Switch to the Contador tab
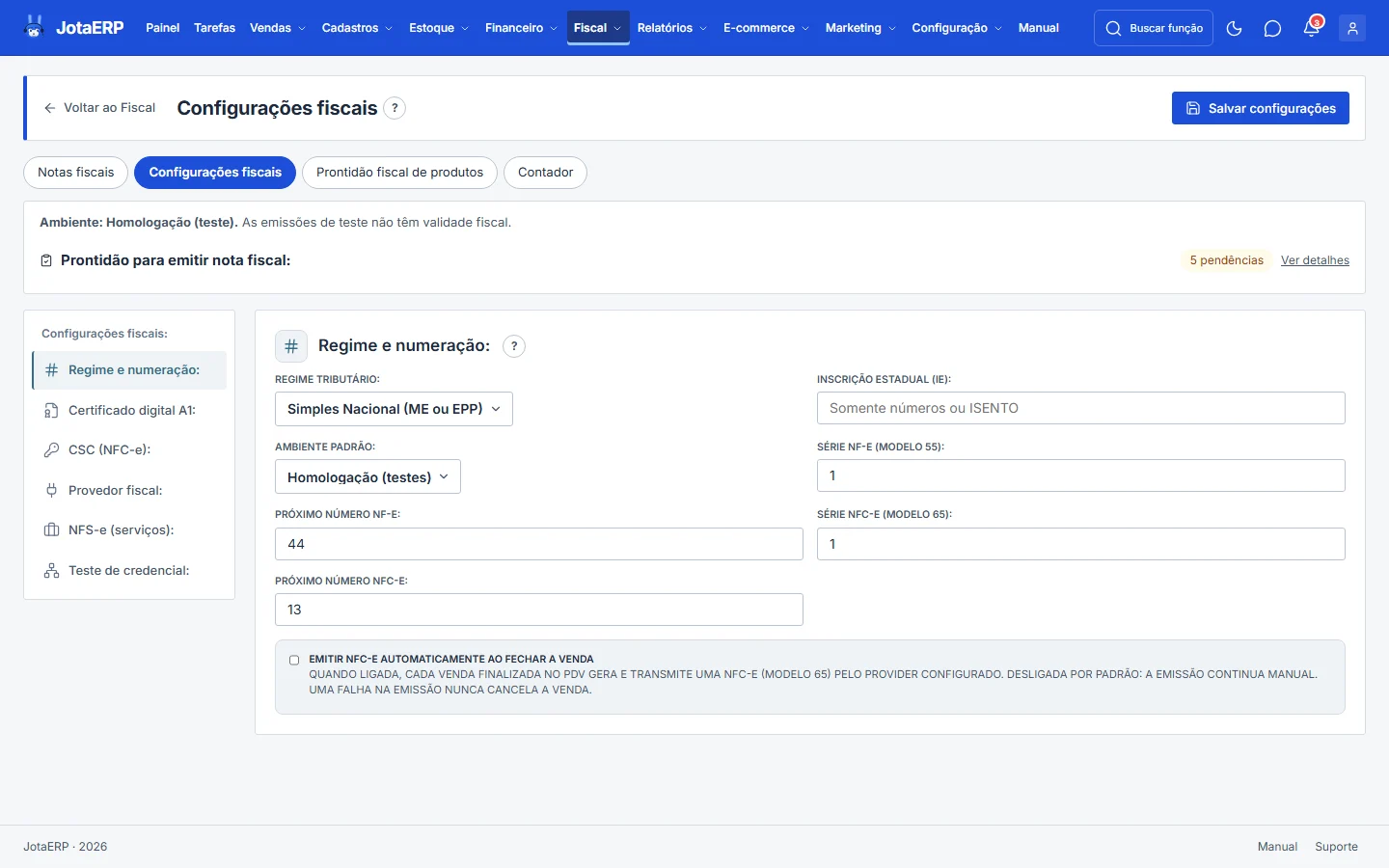Image resolution: width=1389 pixels, height=868 pixels. 545,173
